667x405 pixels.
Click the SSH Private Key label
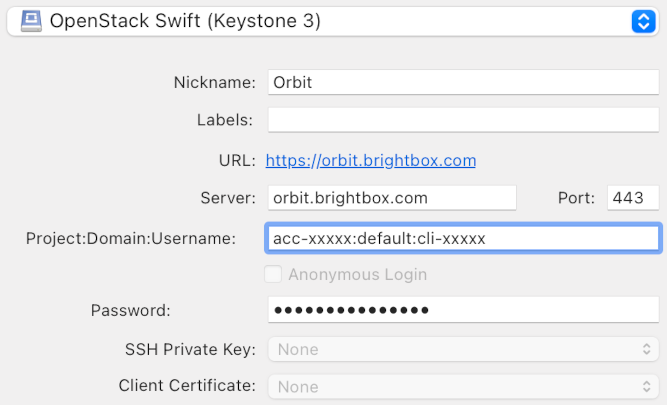190,349
